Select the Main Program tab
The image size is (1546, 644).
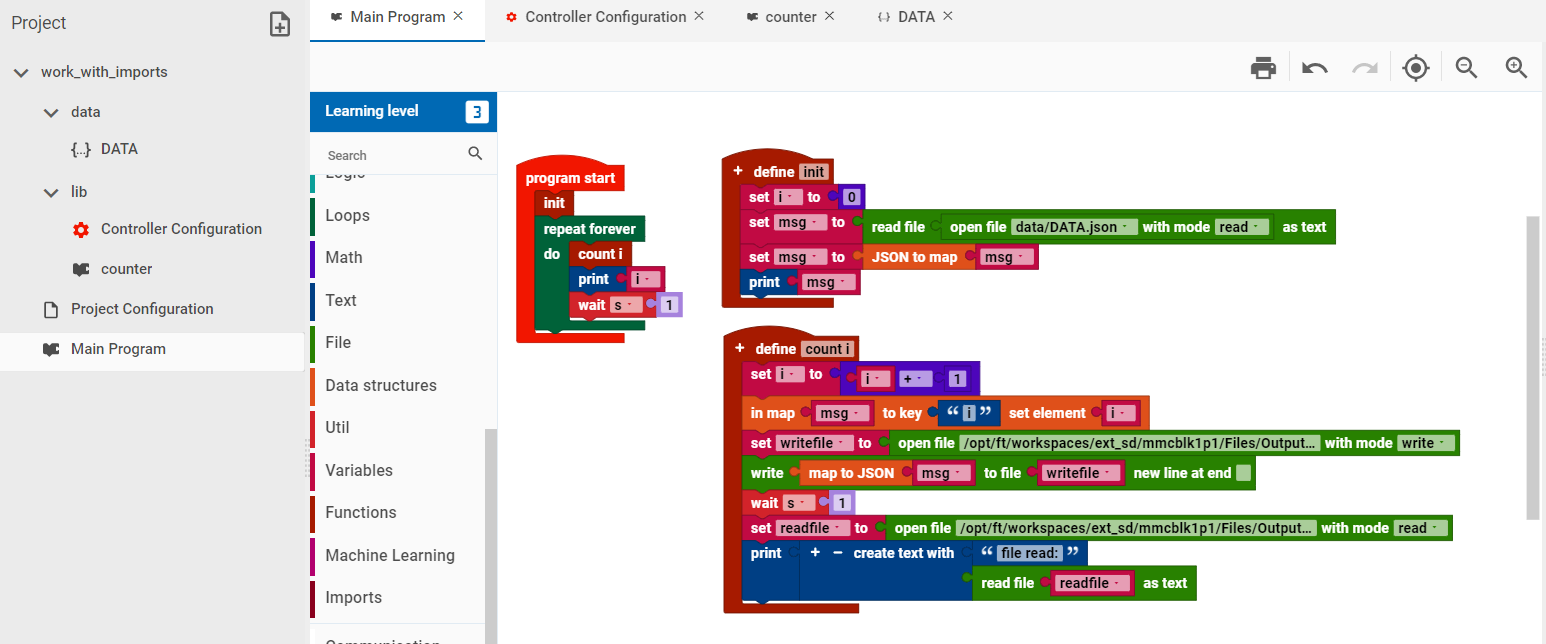(x=398, y=17)
